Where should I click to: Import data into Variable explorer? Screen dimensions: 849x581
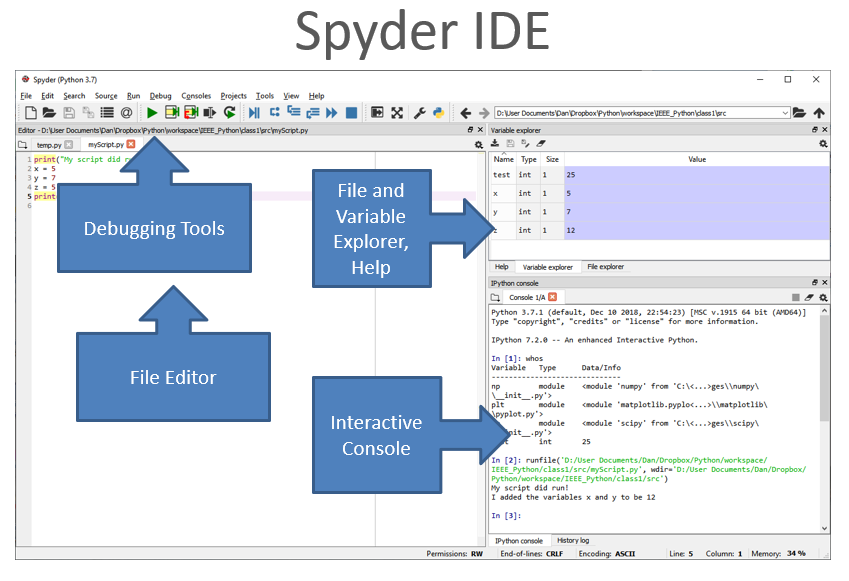coord(495,143)
